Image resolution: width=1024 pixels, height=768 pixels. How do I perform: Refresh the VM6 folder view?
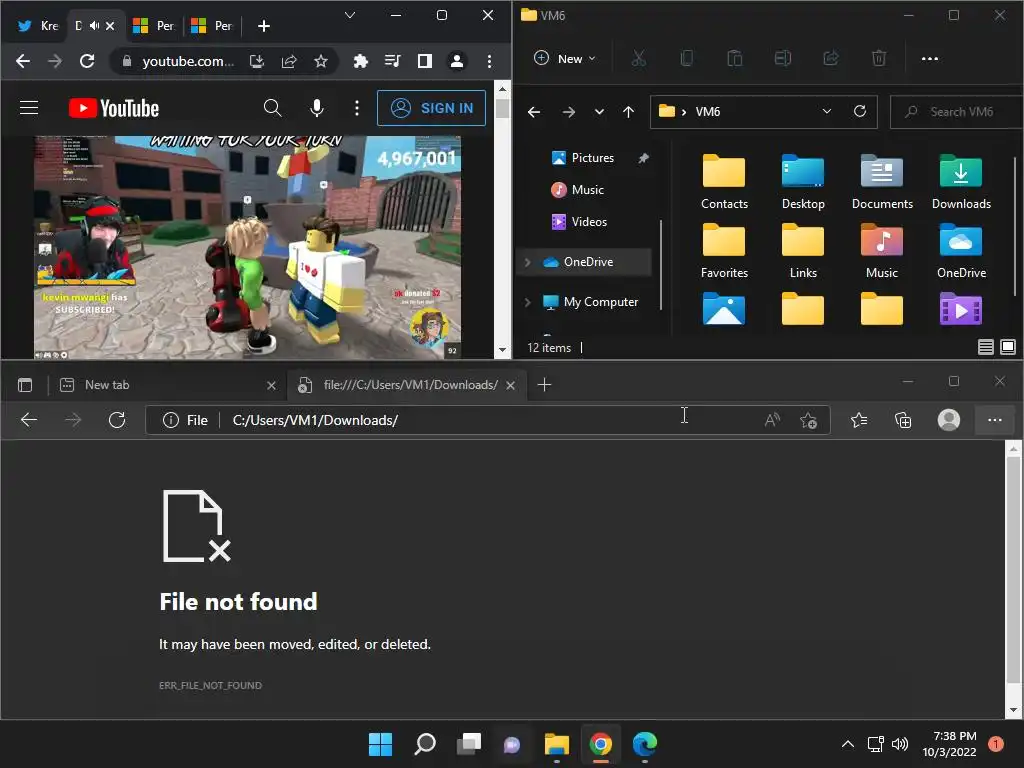[860, 112]
